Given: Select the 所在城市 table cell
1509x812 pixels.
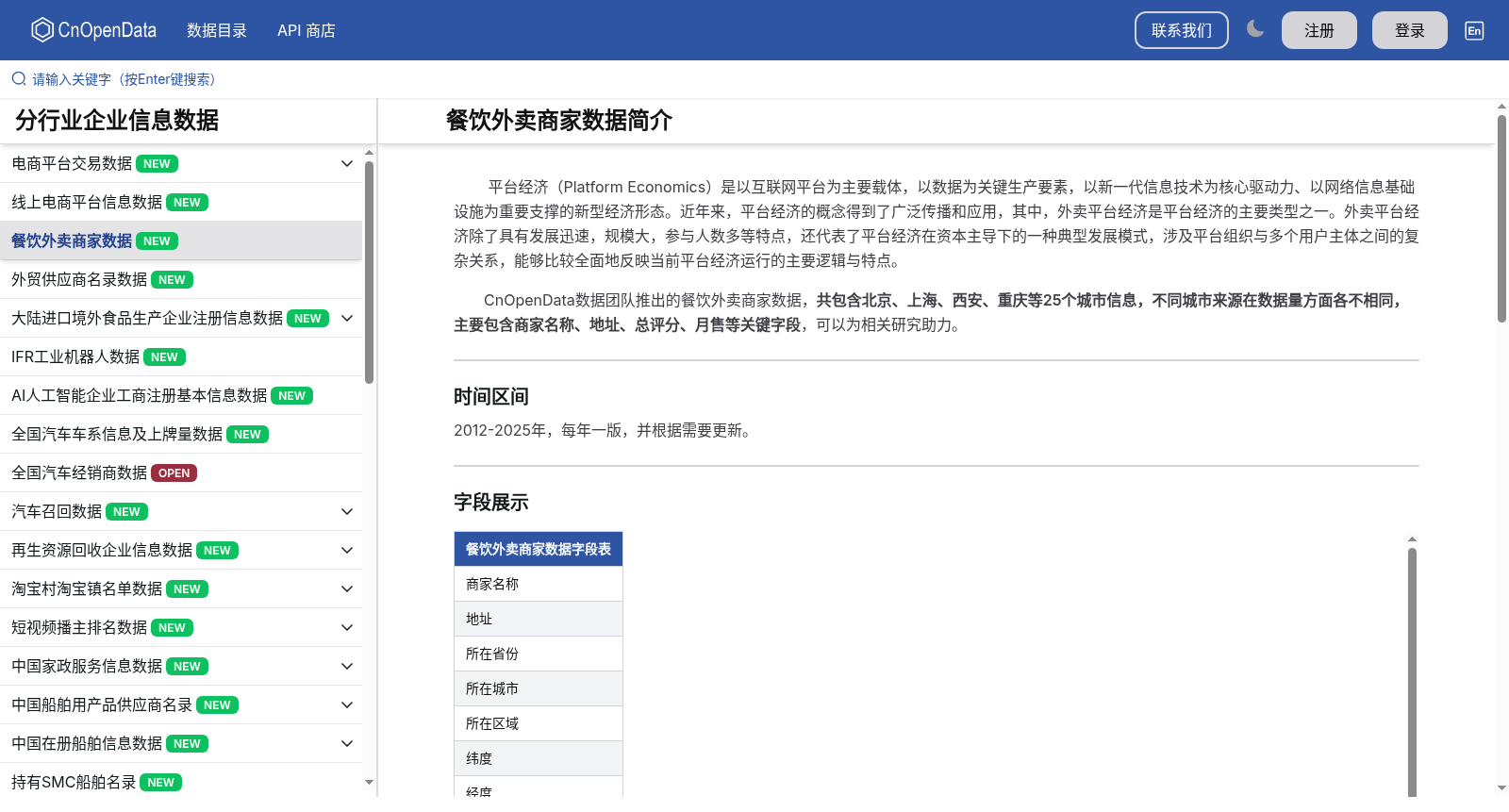Looking at the screenshot, I should pos(539,688).
